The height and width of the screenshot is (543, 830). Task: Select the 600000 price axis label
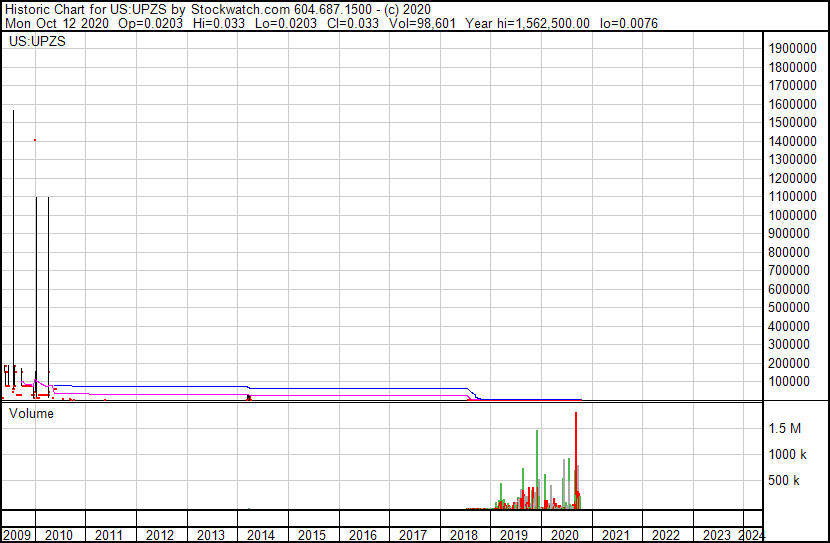pos(789,289)
